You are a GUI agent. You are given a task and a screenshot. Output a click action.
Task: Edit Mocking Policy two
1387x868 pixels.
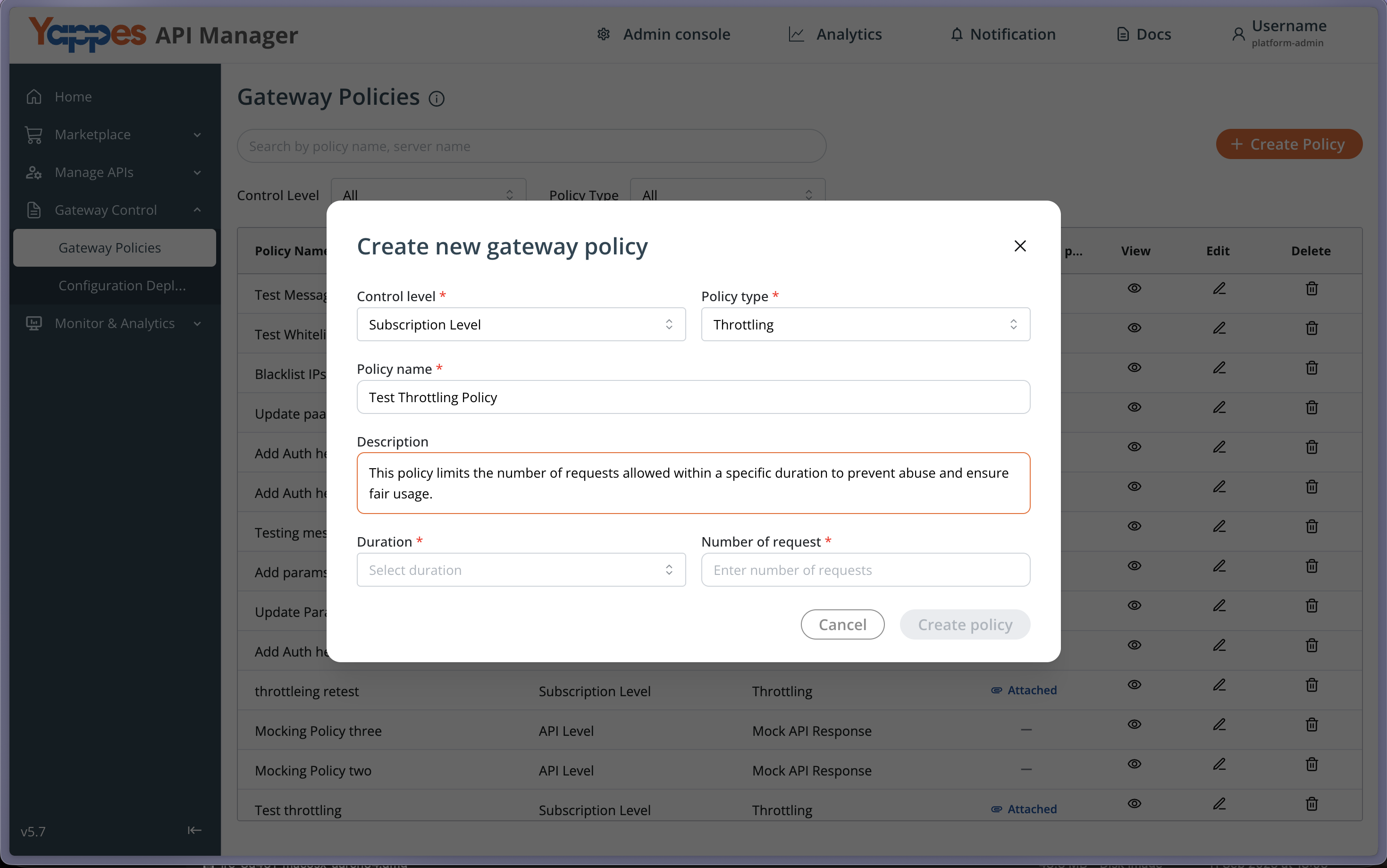(1219, 764)
